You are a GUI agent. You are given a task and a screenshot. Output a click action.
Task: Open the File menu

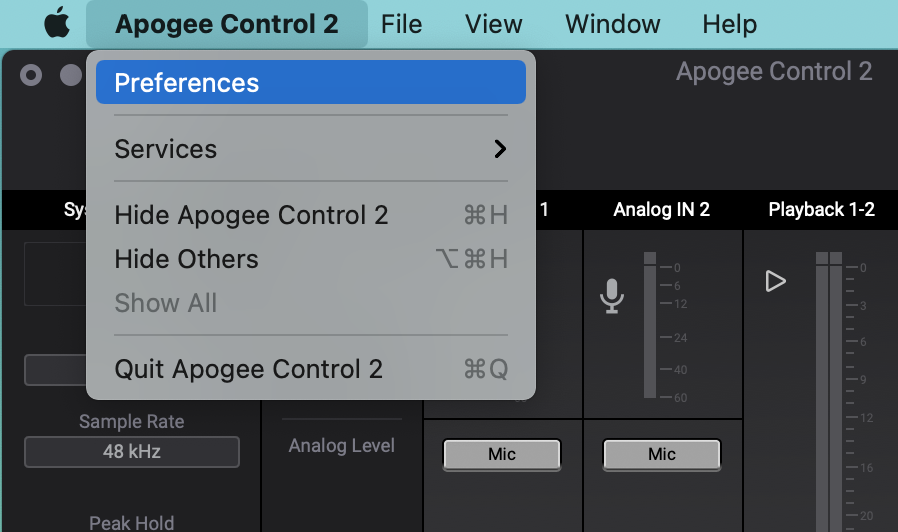401,24
